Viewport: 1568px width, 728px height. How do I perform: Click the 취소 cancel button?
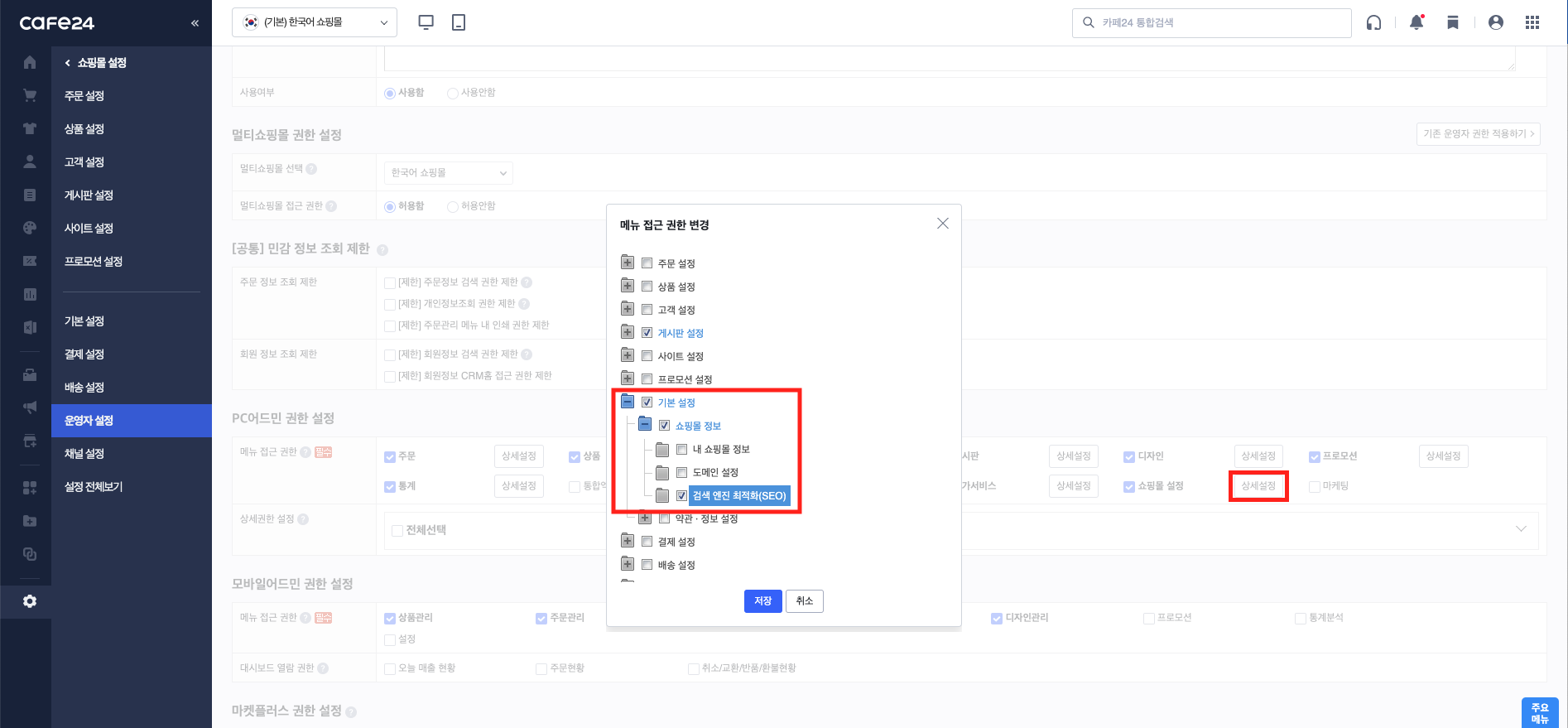pos(804,601)
